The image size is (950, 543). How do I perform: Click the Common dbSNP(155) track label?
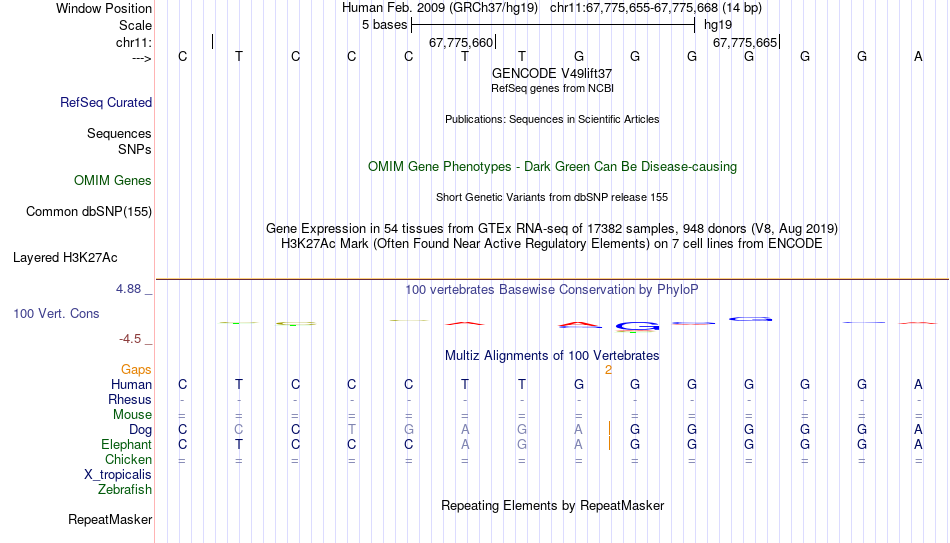tap(89, 212)
